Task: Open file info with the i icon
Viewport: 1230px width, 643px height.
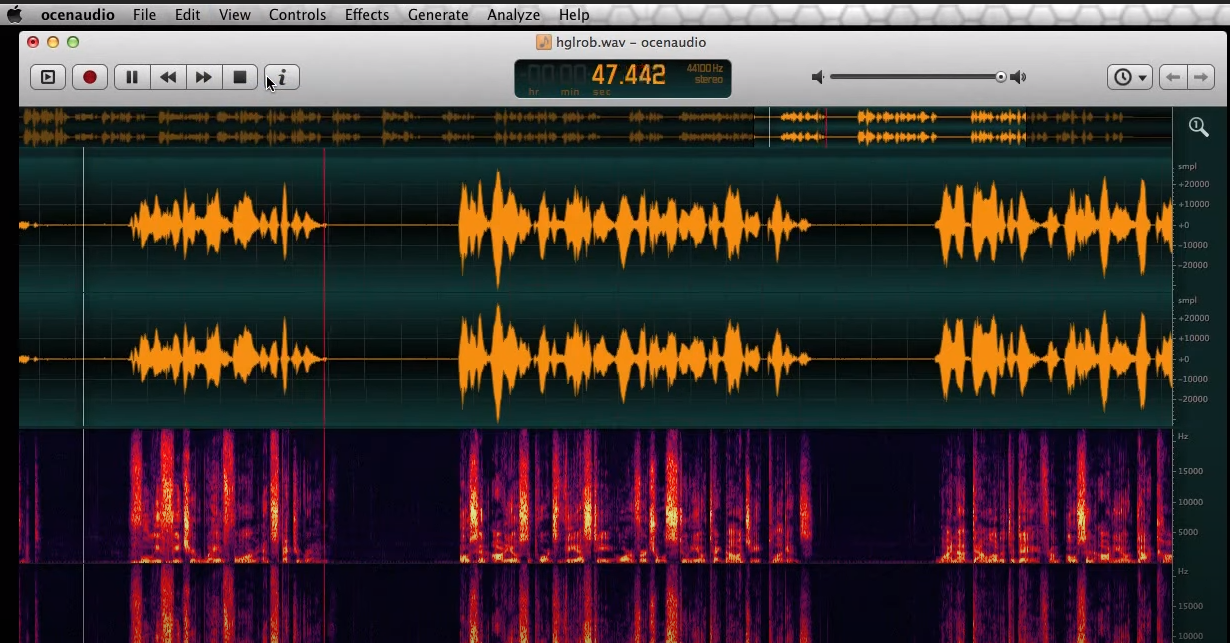Action: tap(282, 77)
